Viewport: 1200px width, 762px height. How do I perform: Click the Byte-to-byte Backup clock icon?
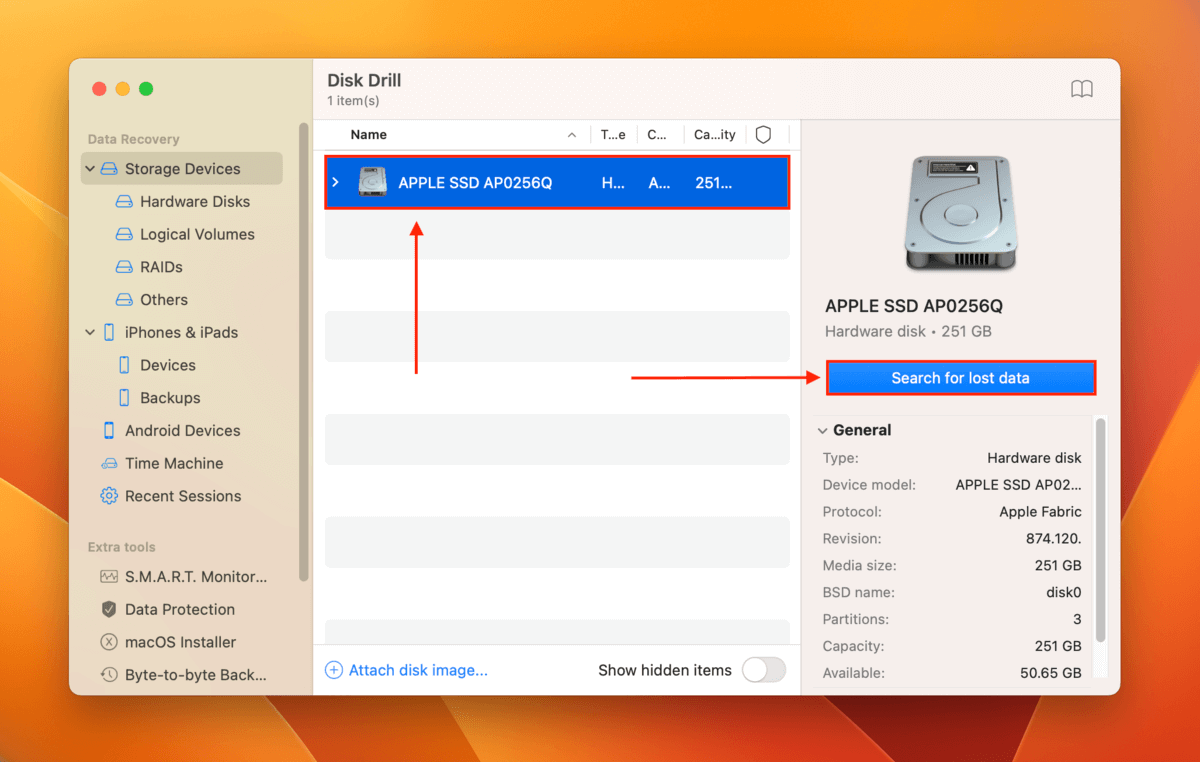[x=109, y=675]
